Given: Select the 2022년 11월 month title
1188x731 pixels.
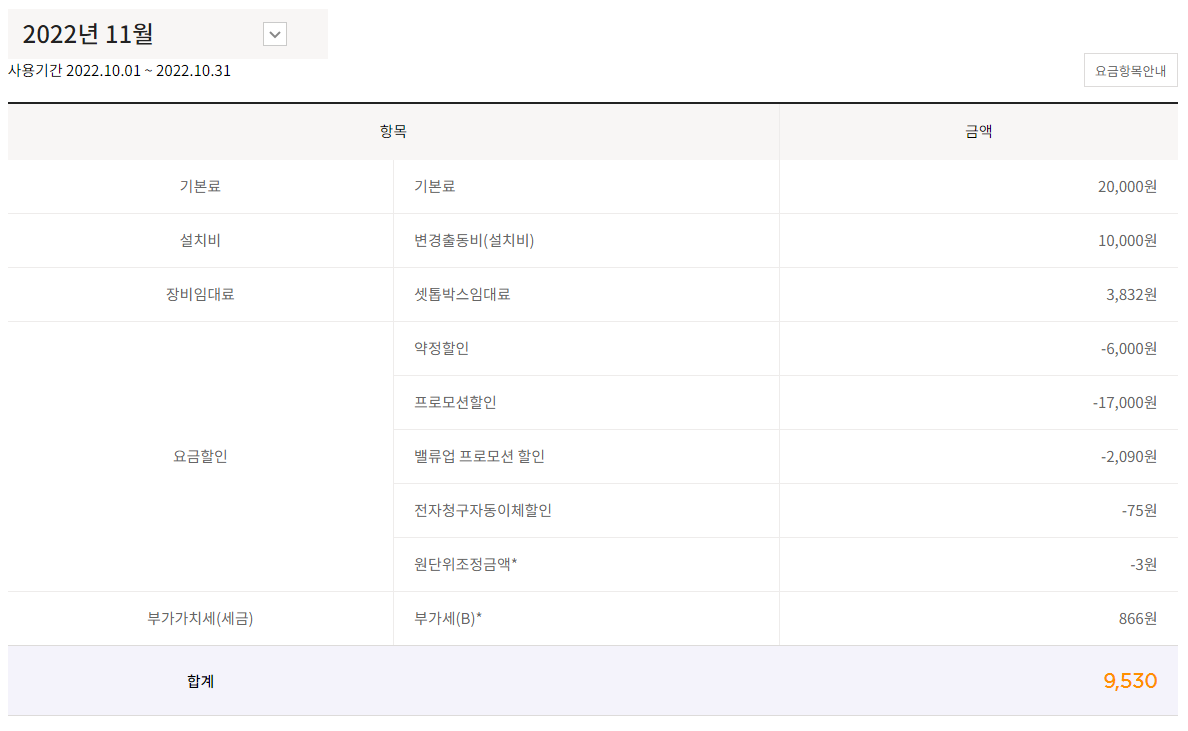Looking at the screenshot, I should coord(88,34).
